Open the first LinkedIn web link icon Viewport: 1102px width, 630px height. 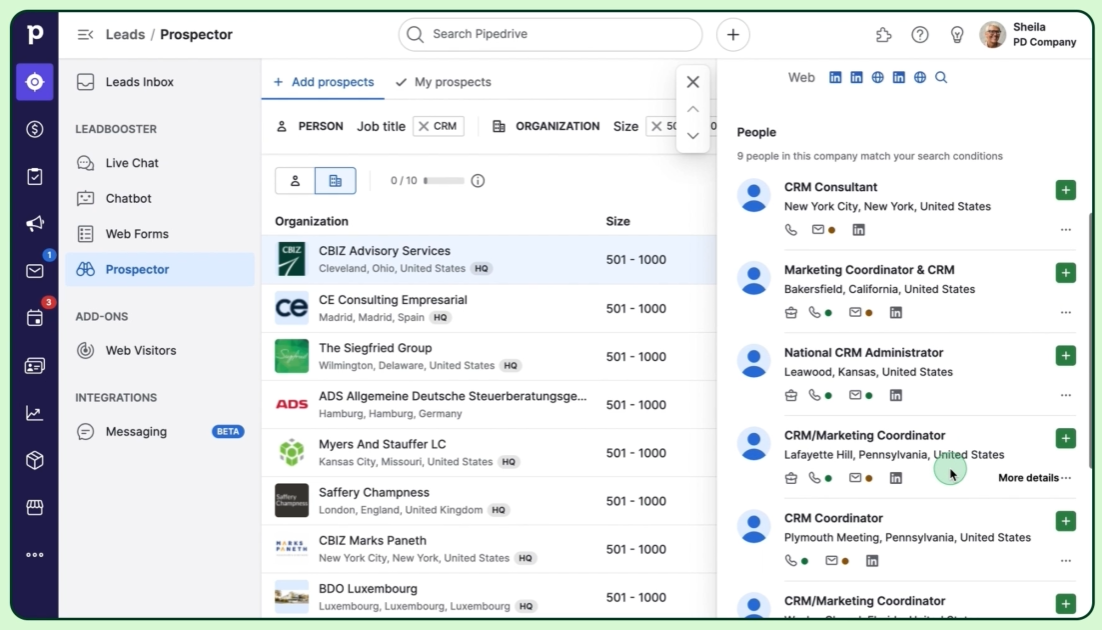[x=835, y=77]
